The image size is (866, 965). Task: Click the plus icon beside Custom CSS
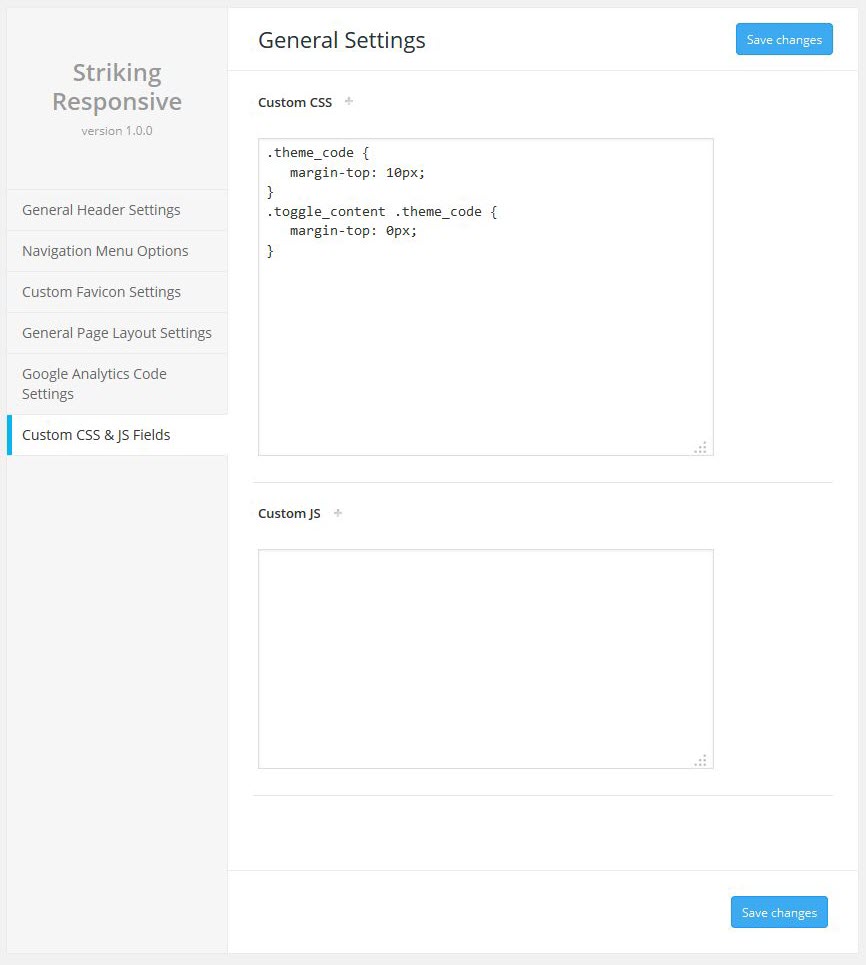347,101
